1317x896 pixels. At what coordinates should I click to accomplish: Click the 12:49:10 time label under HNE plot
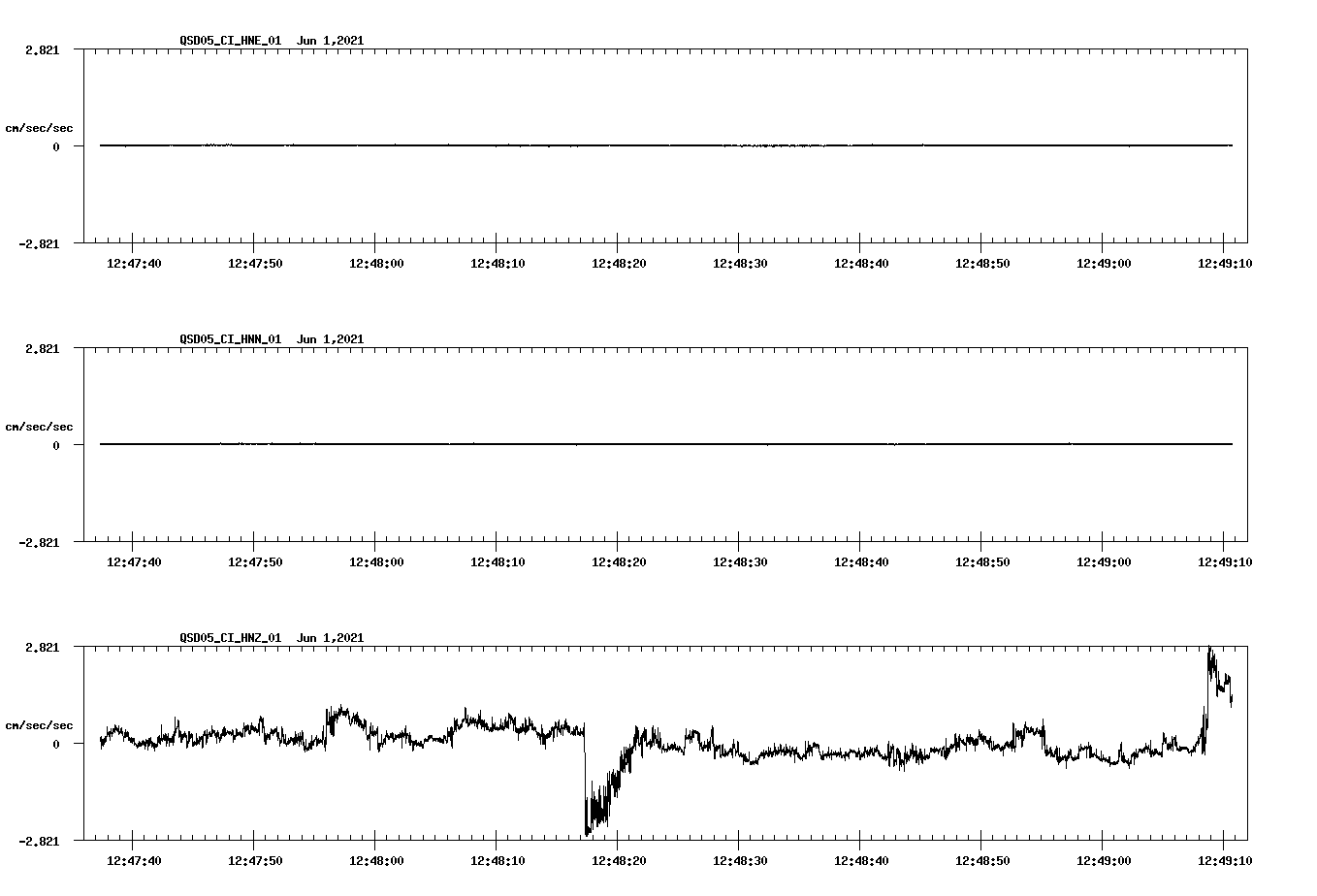1225,264
